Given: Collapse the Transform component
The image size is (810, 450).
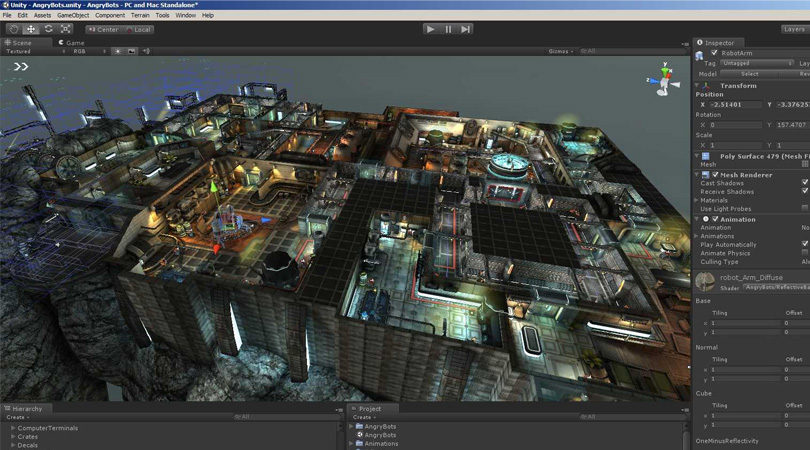Looking at the screenshot, I should tap(697, 86).
